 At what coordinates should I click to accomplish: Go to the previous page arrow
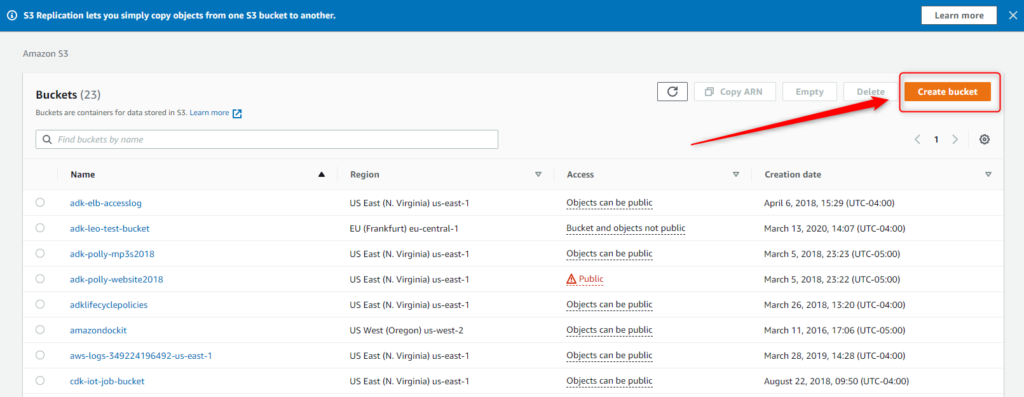click(x=918, y=139)
